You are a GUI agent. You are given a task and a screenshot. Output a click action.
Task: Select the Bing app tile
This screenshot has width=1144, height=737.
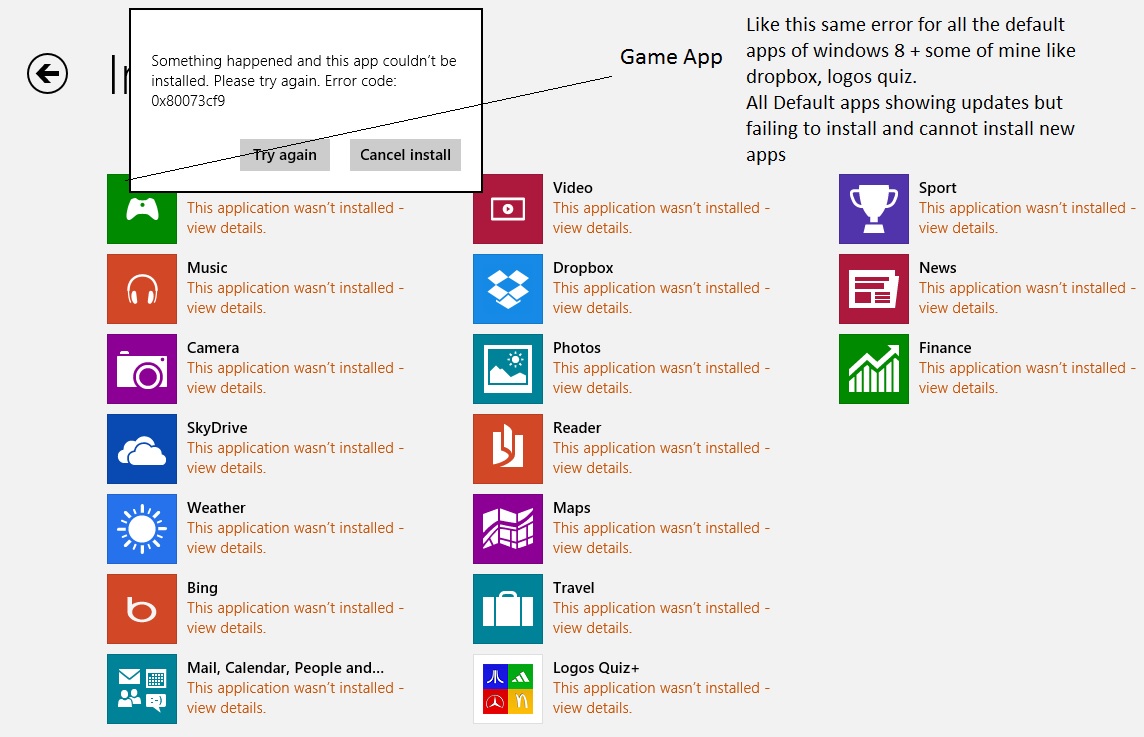(x=142, y=609)
